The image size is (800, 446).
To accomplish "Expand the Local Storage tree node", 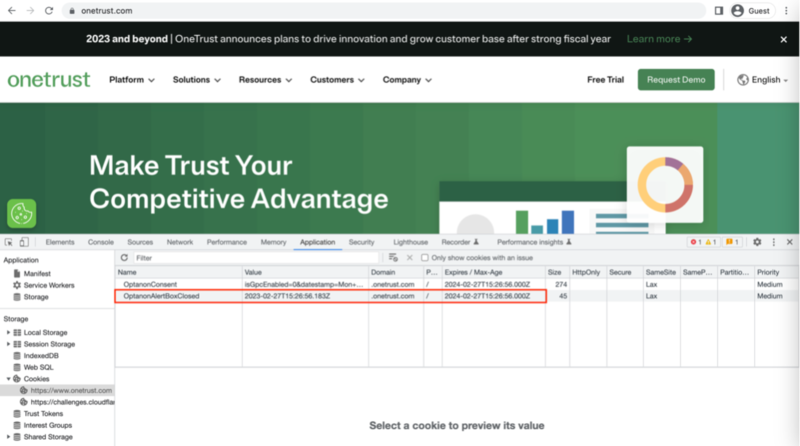I will pos(8,332).
